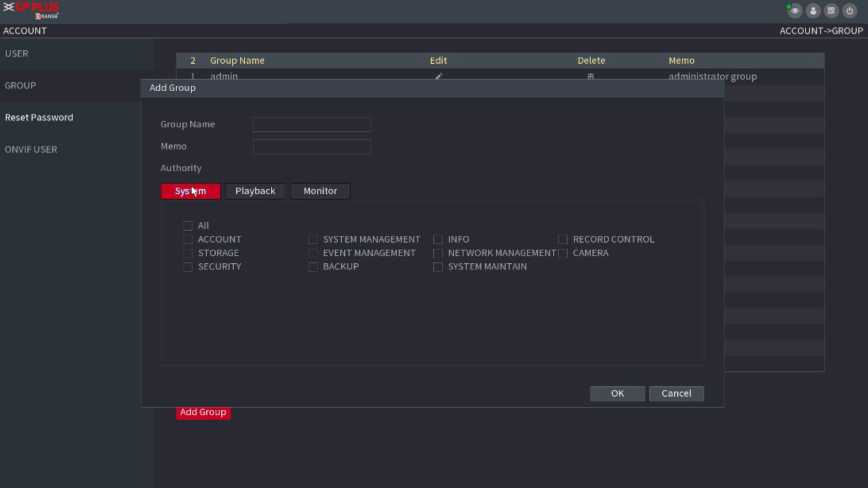Select USER in the left sidebar

click(17, 53)
